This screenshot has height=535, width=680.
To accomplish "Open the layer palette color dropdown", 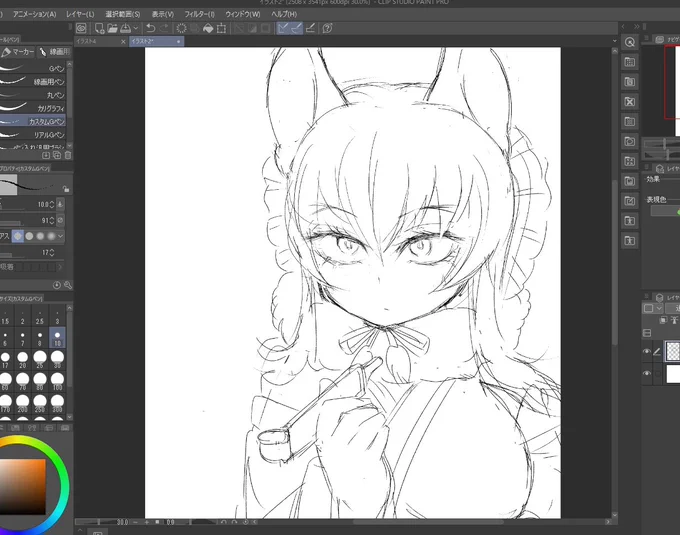I will pyautogui.click(x=652, y=308).
